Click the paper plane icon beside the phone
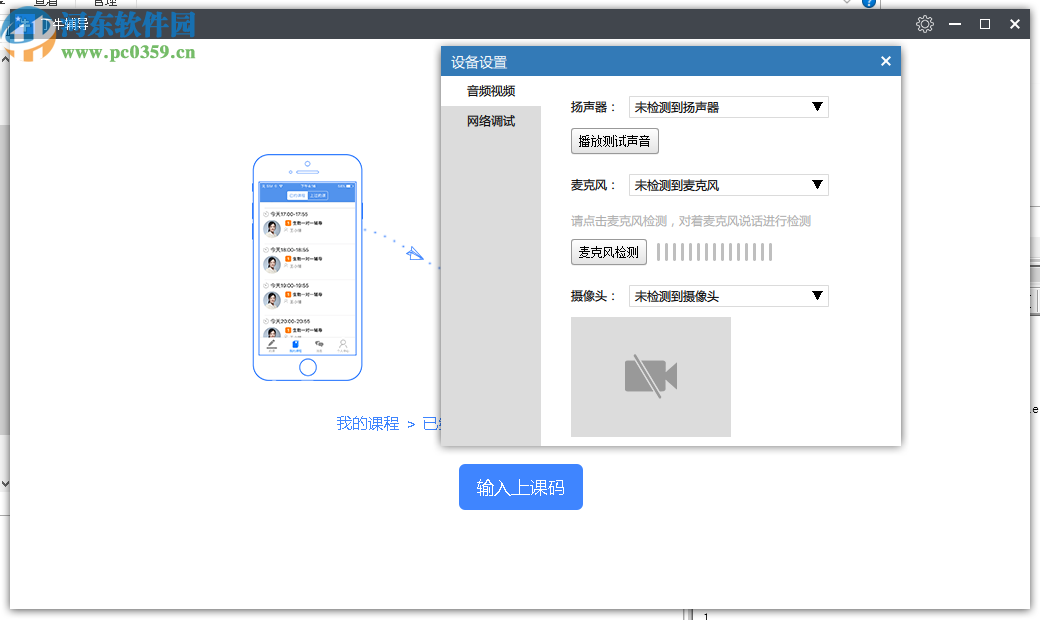This screenshot has height=620, width=1040. (413, 255)
